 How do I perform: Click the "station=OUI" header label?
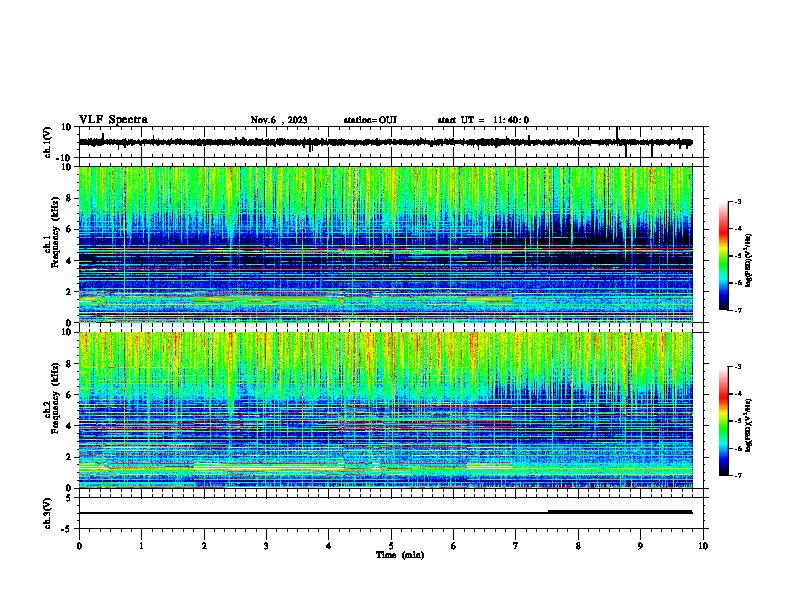click(x=370, y=120)
